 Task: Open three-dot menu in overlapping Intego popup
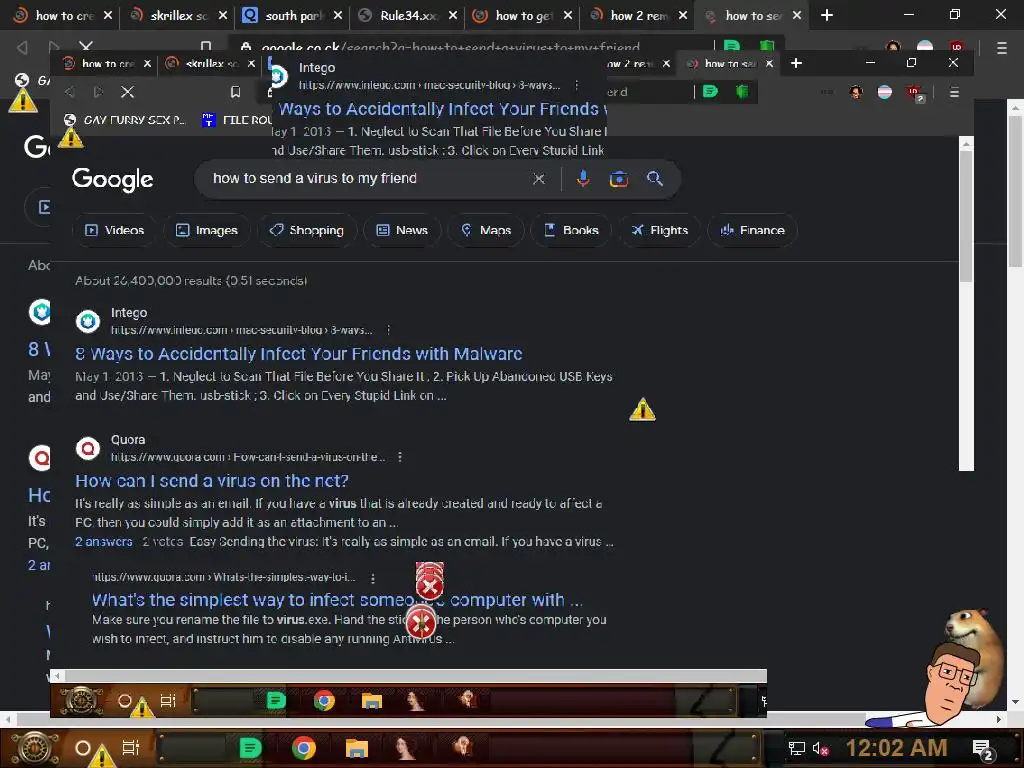[x=576, y=85]
